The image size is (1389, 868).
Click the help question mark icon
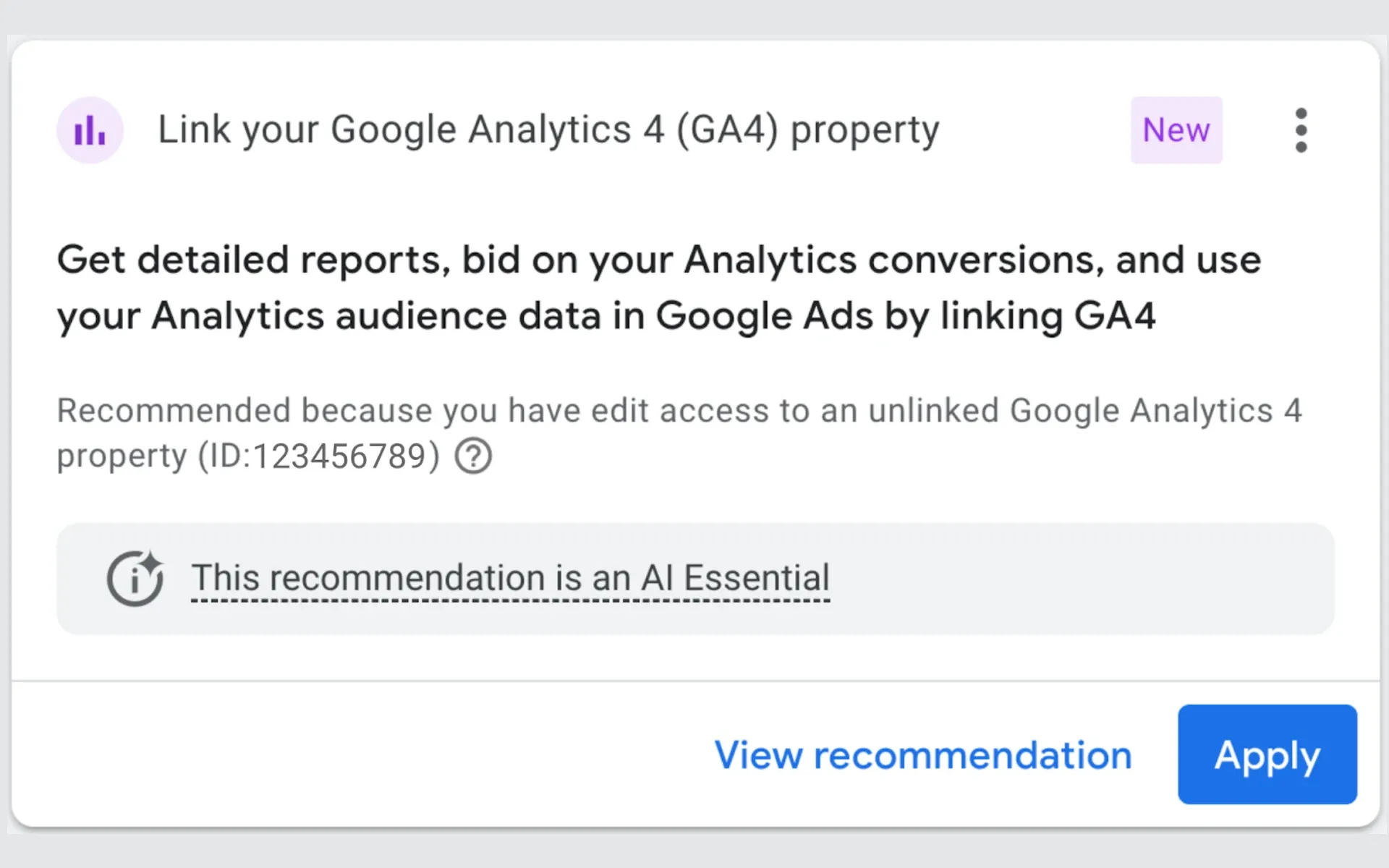click(x=473, y=456)
